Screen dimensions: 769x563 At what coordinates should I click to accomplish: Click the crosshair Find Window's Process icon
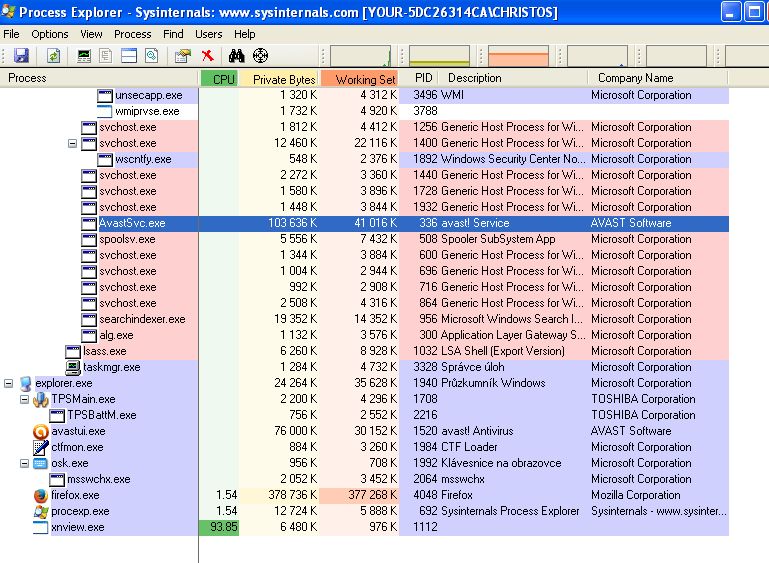coord(260,55)
